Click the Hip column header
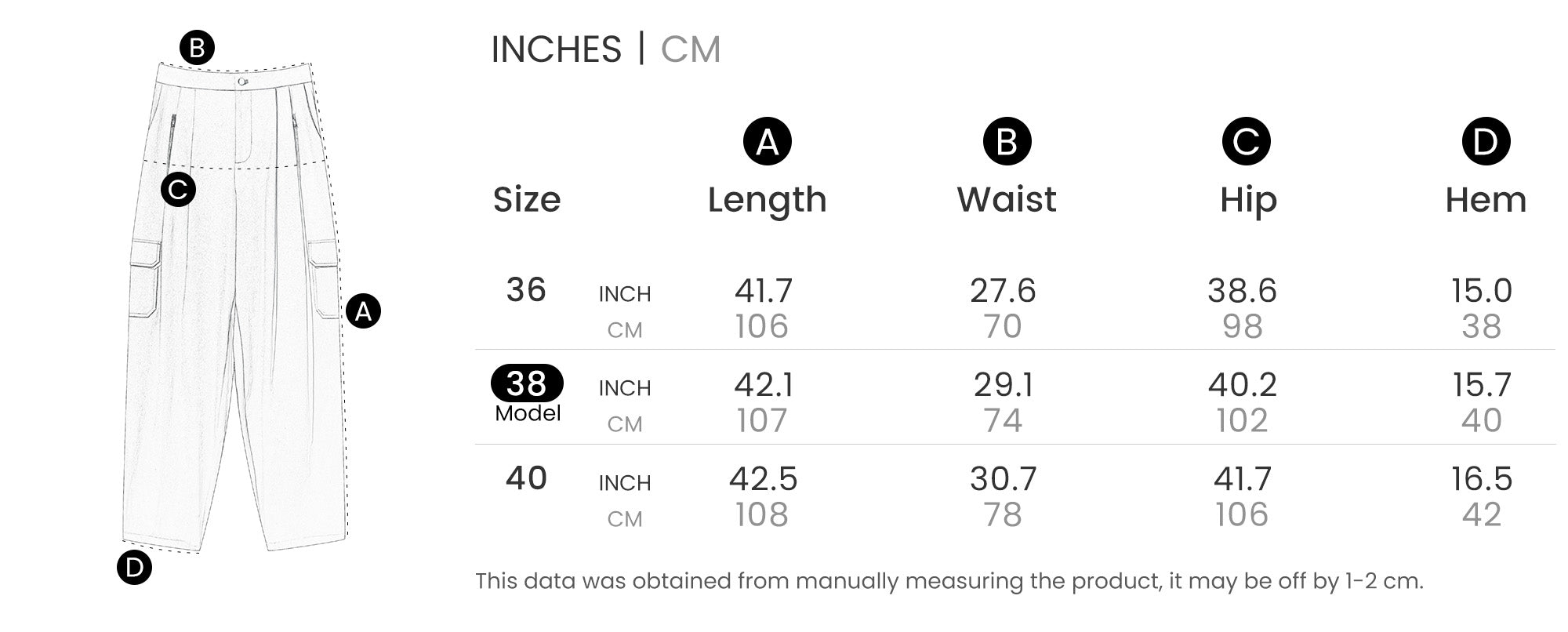1568x632 pixels. tap(1248, 200)
